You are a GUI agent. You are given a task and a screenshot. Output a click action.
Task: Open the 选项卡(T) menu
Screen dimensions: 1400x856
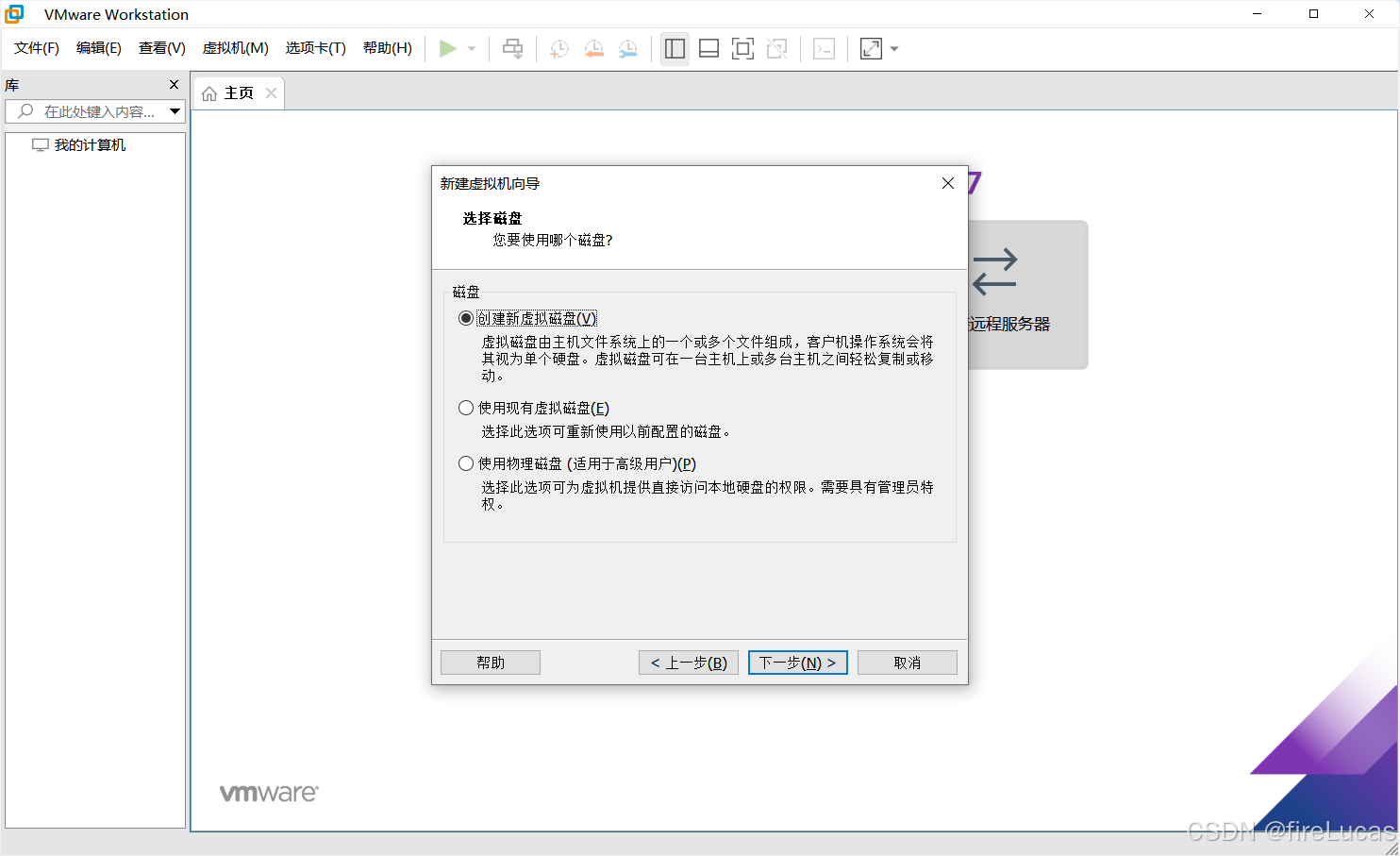pos(316,48)
